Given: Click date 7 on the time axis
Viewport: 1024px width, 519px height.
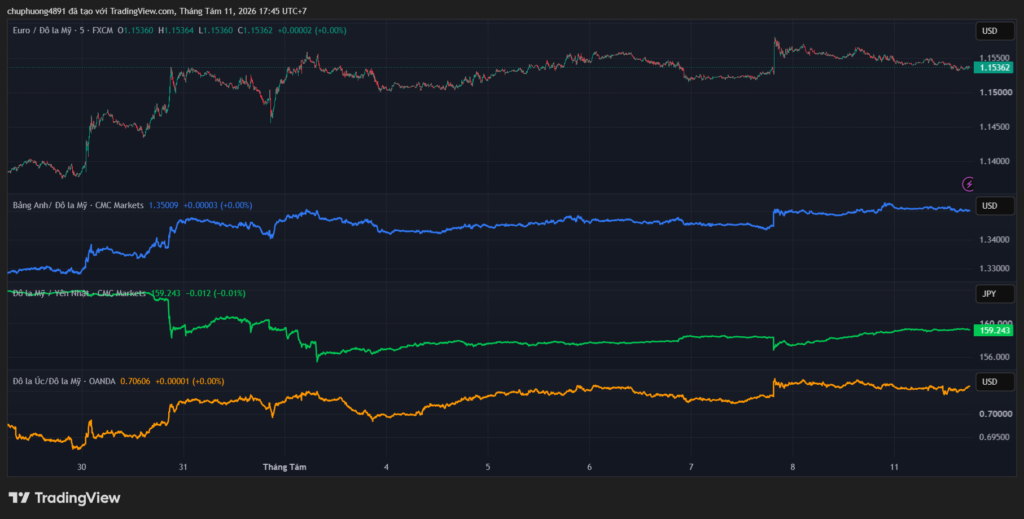Looking at the screenshot, I should (x=691, y=467).
